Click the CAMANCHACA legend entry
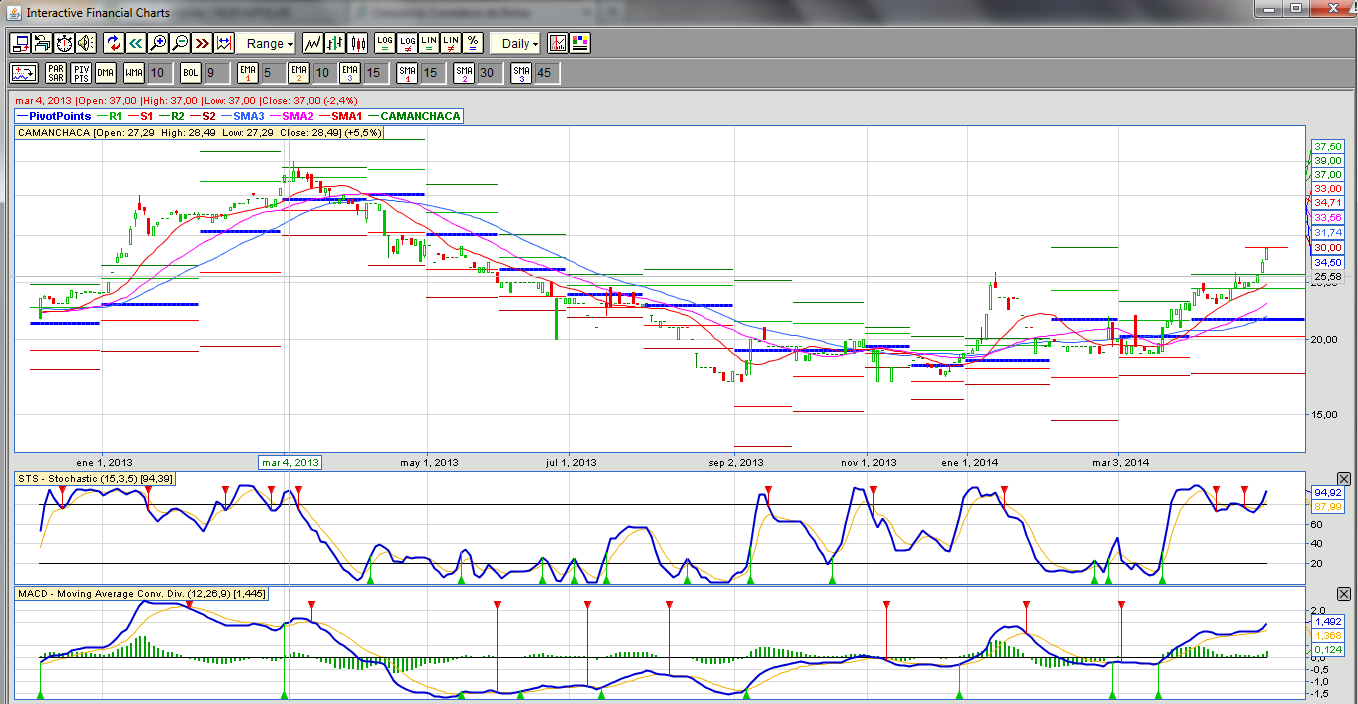 (420, 116)
